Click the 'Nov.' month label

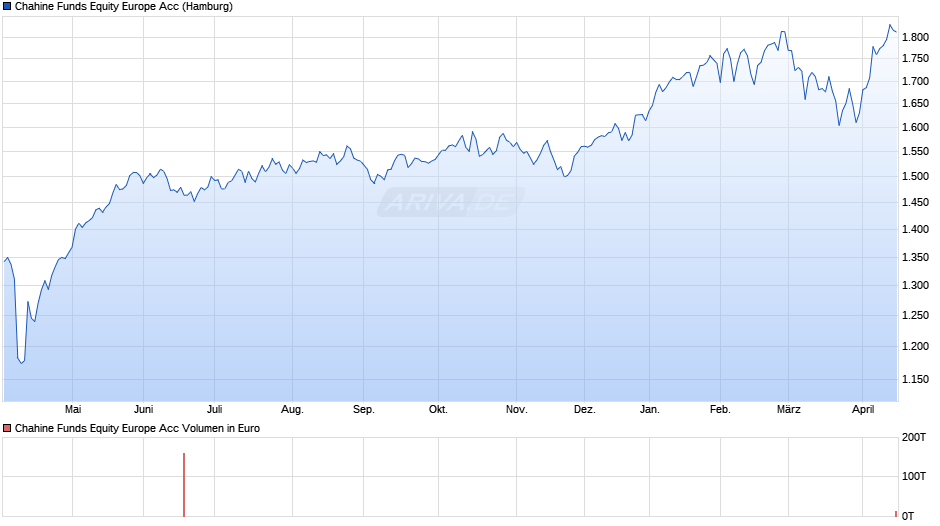tap(517, 409)
